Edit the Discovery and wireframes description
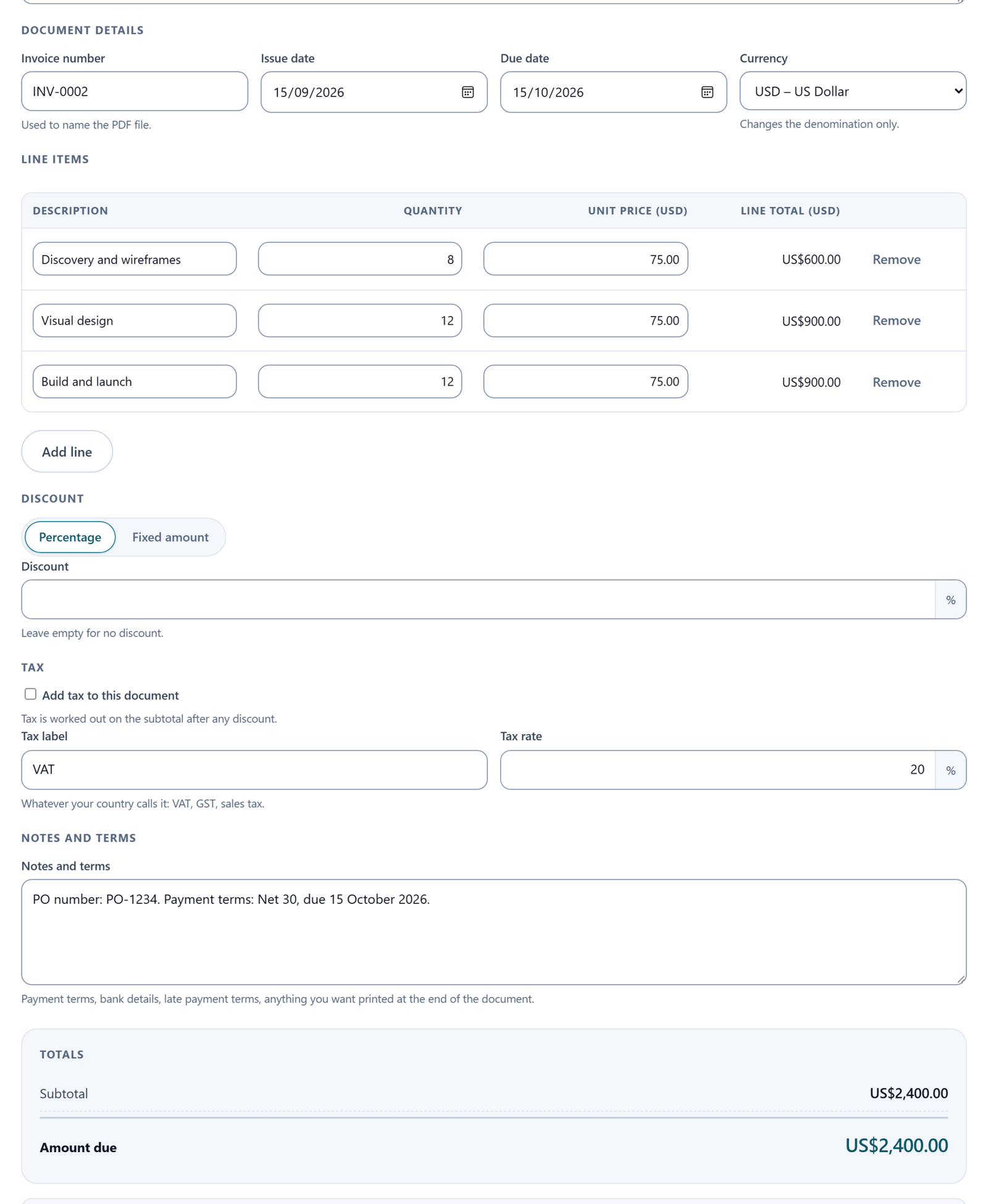The image size is (988, 1204). tap(135, 259)
